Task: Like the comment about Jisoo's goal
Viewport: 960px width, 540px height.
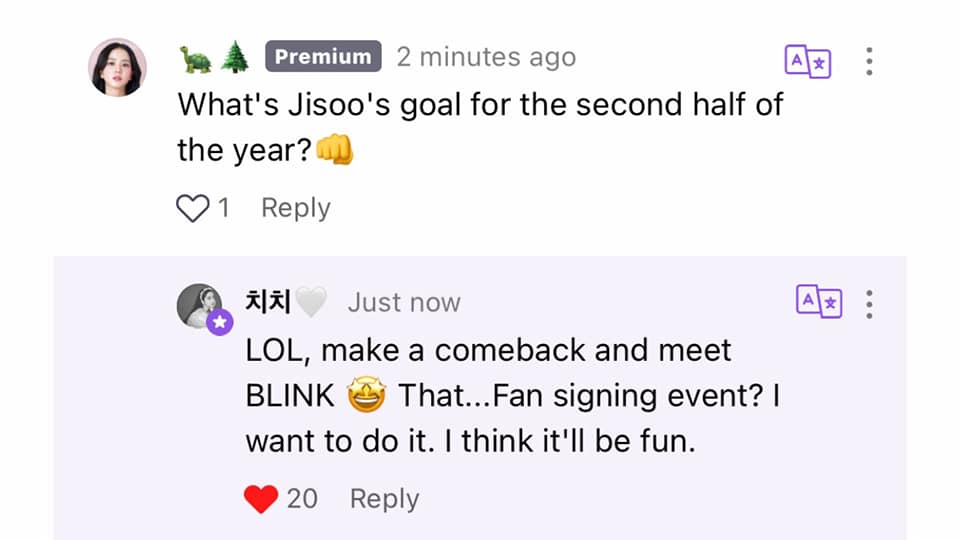Action: [193, 208]
